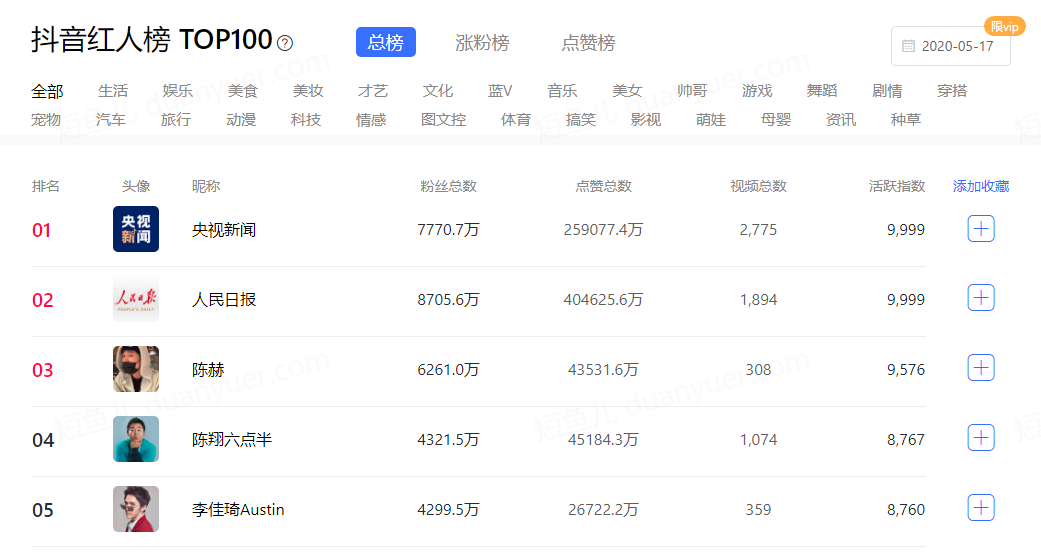
Task: Filter by 娱乐 category
Action: pos(178,91)
